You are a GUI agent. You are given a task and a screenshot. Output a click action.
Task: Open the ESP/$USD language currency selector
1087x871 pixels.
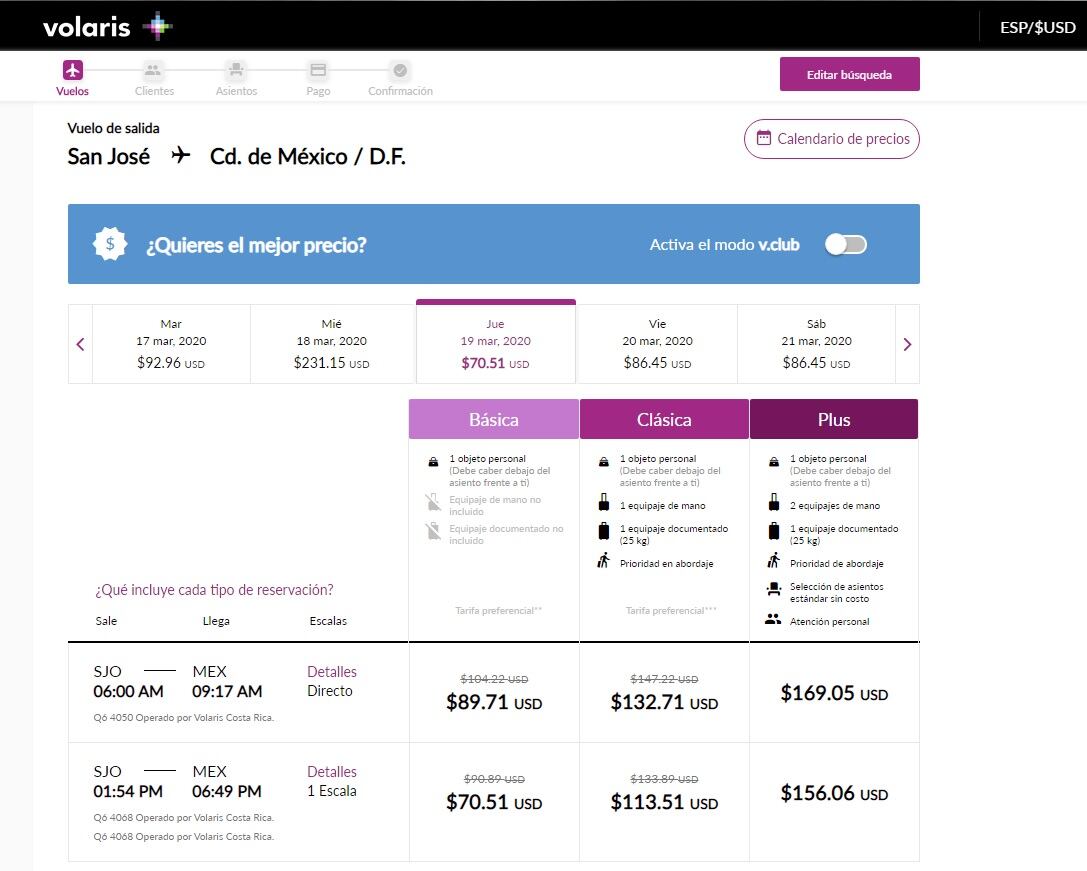1037,27
